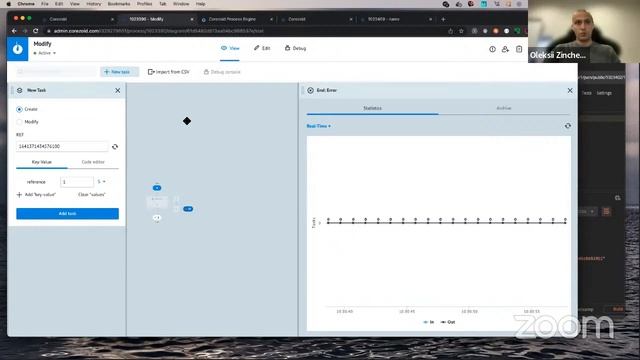Click the REF number input field
Screen dimensions: 640x360
coord(62,146)
